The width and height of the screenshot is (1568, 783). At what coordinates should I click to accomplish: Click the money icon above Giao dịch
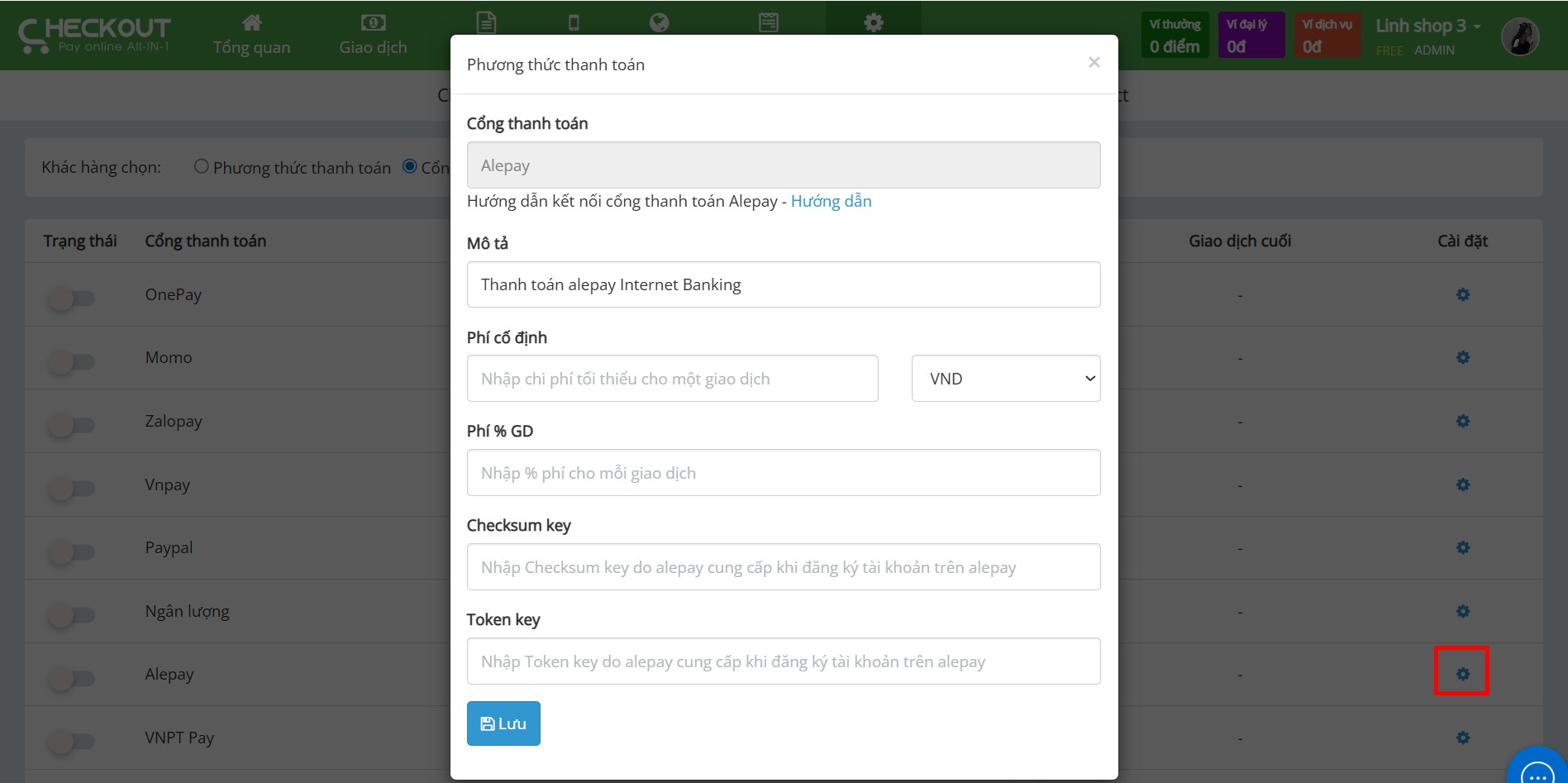pos(374,22)
